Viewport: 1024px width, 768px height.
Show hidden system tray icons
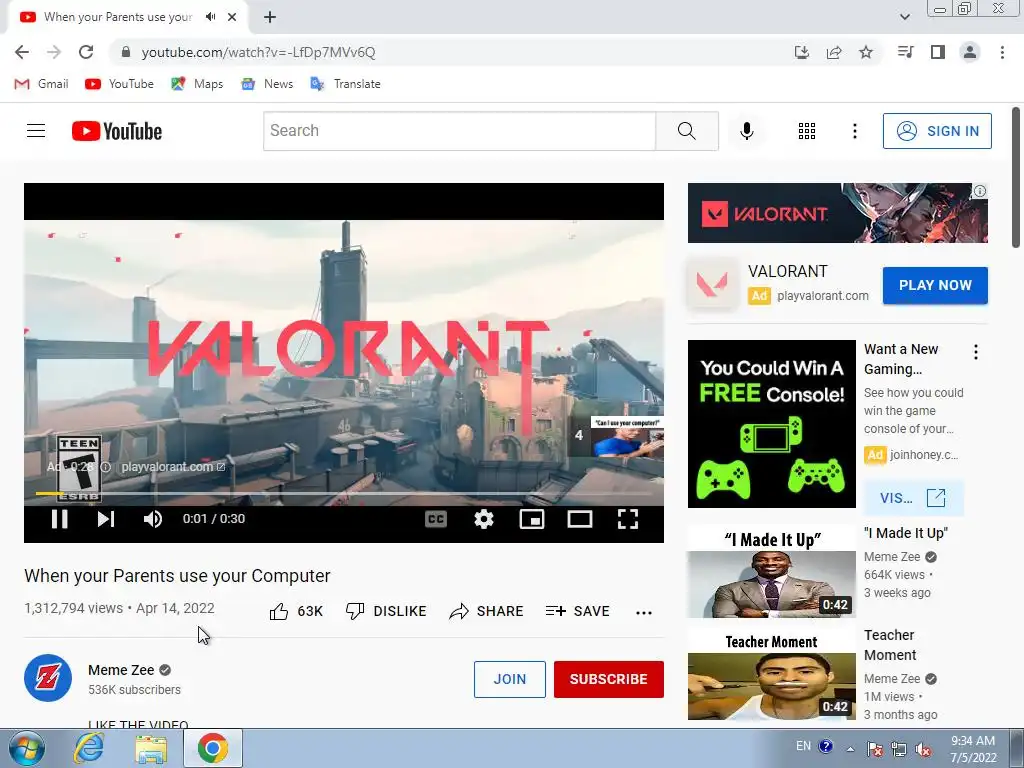[850, 749]
